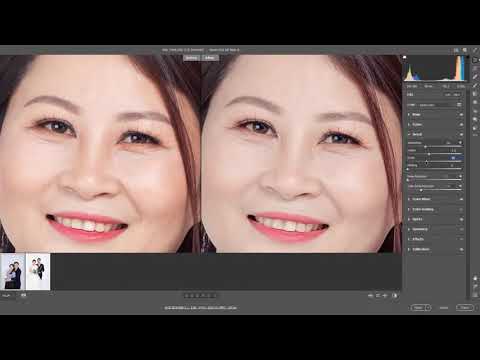This screenshot has height=360, width=480.
Task: Toggle shadow clipping warning in histogram
Action: [404, 57]
